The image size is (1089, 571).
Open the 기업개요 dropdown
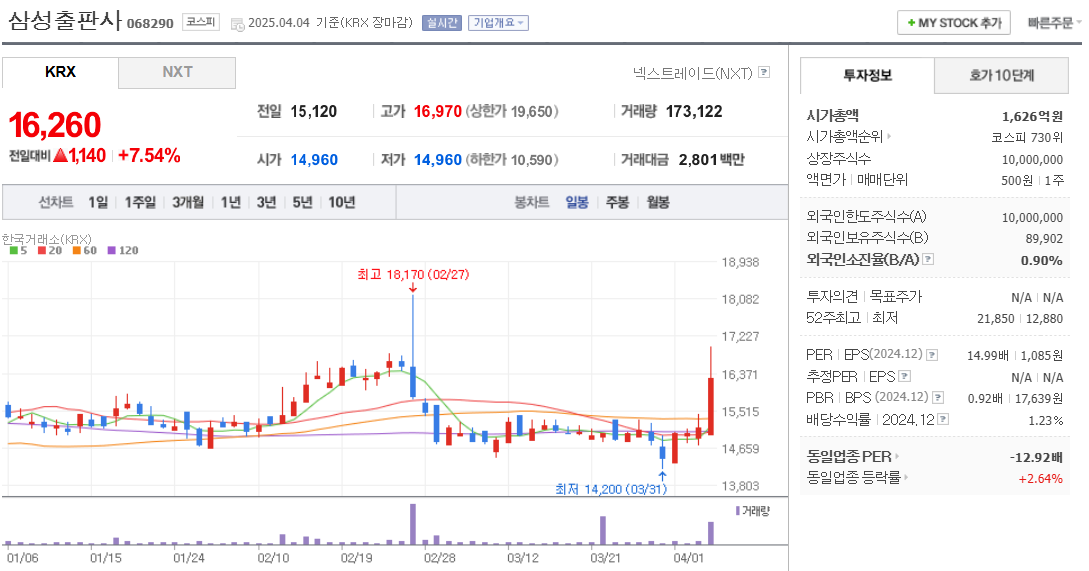tap(498, 23)
